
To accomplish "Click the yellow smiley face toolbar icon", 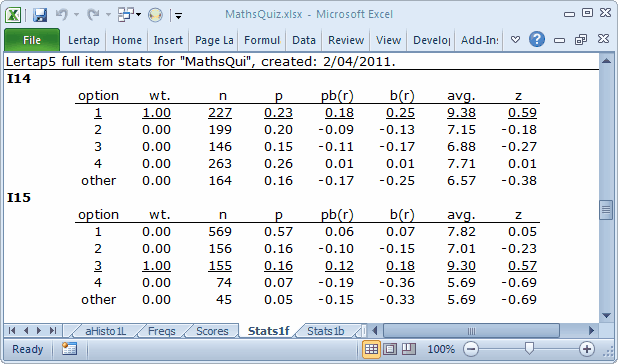I will (x=155, y=15).
